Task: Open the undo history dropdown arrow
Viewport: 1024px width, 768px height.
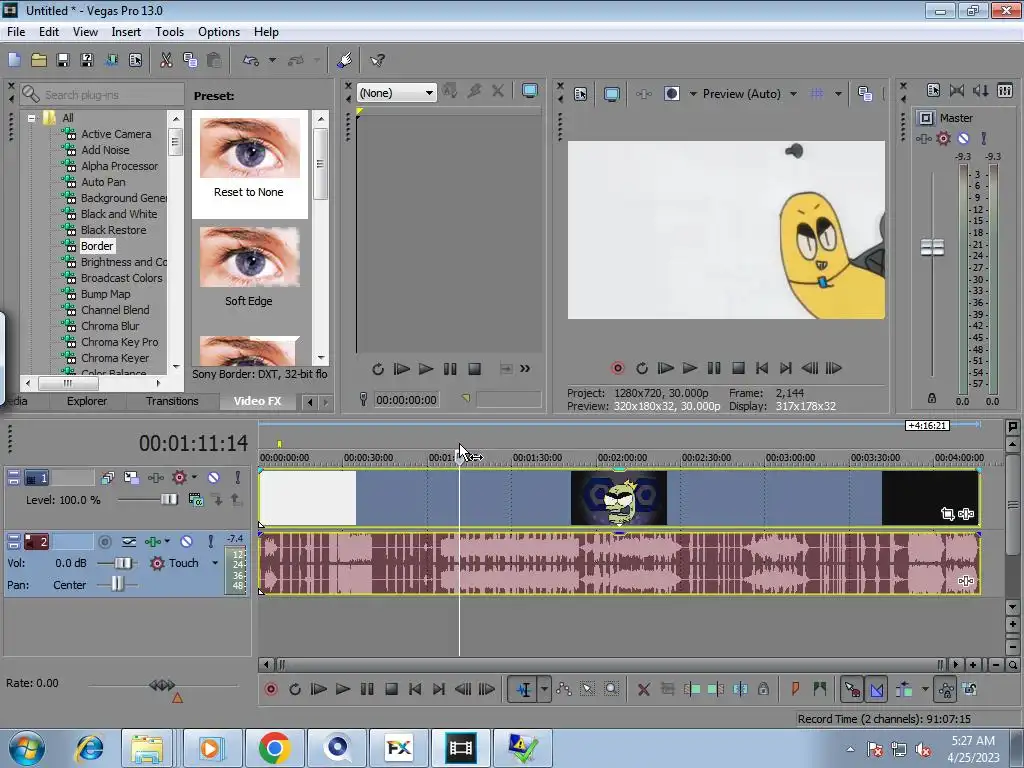Action: pos(272,60)
